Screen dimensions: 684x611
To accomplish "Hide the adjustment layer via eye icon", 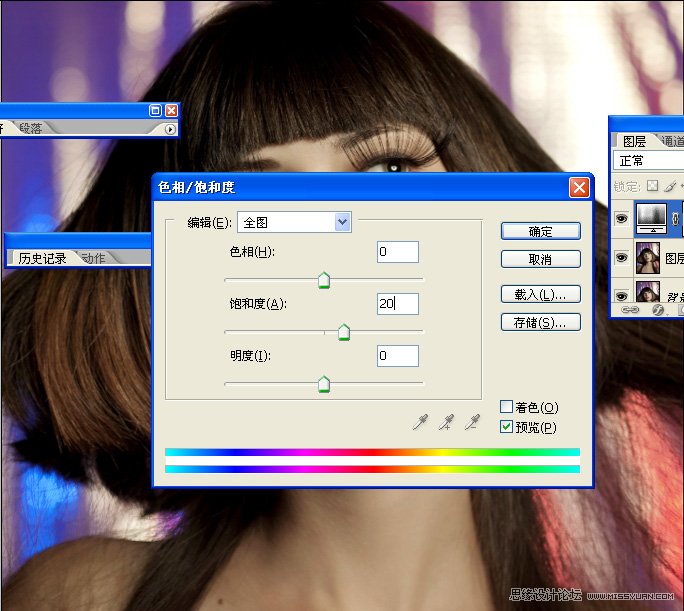I will (622, 218).
